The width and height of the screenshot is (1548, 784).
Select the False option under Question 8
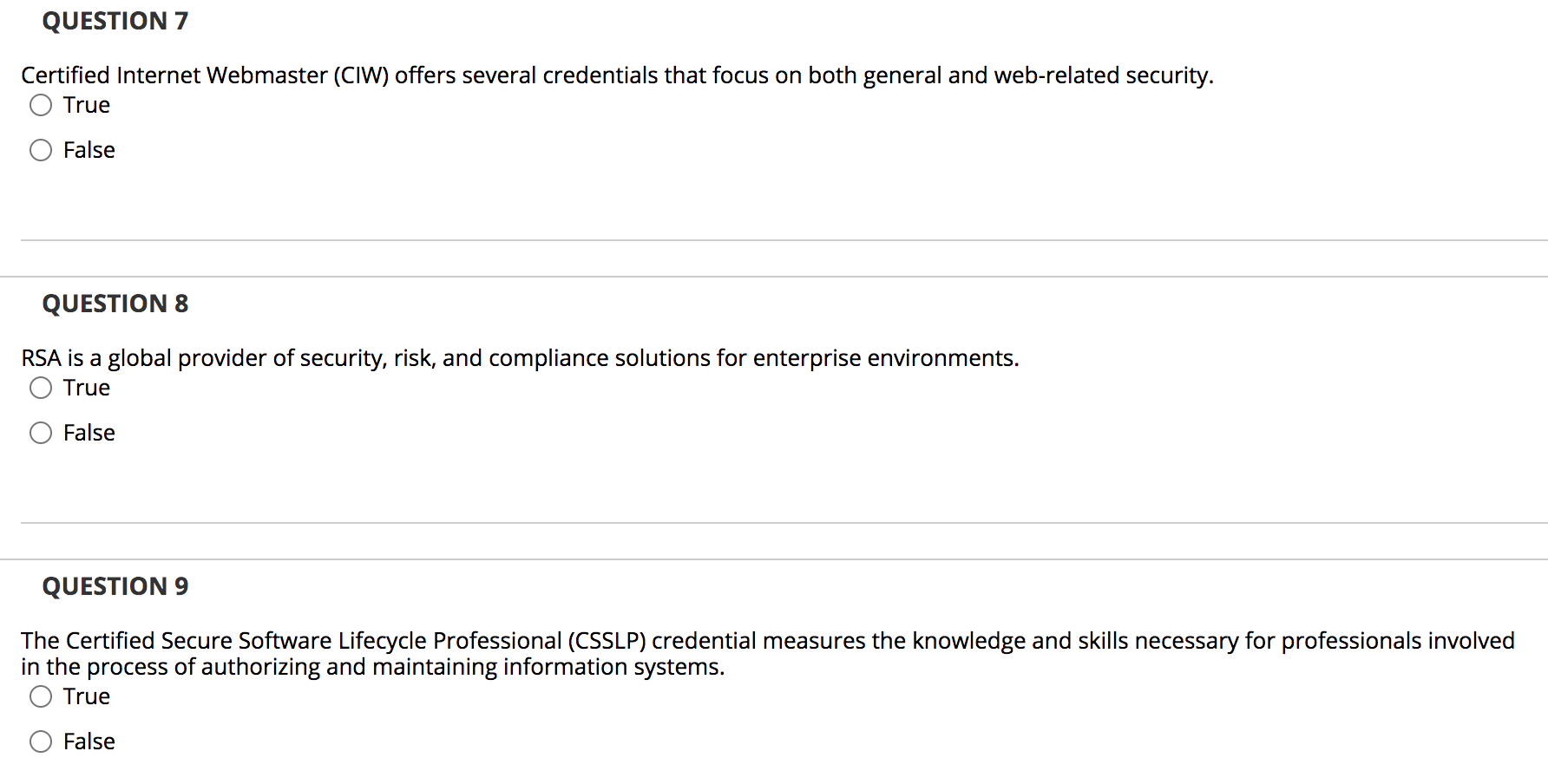(x=40, y=433)
